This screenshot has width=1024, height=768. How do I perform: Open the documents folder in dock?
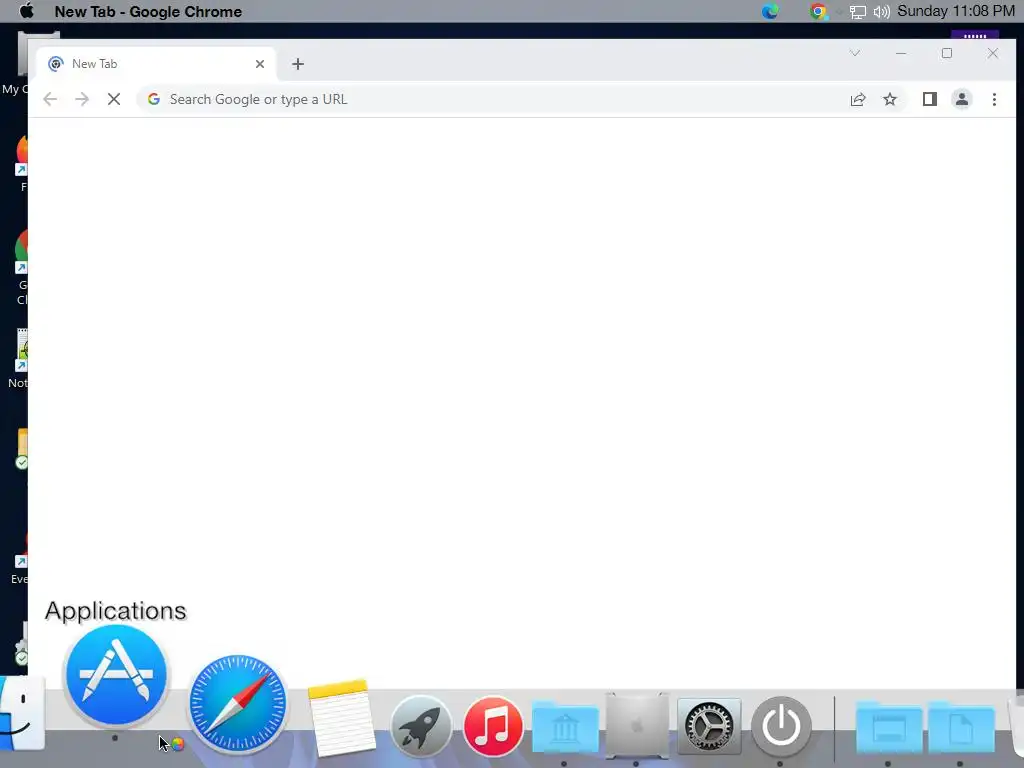tap(960, 726)
